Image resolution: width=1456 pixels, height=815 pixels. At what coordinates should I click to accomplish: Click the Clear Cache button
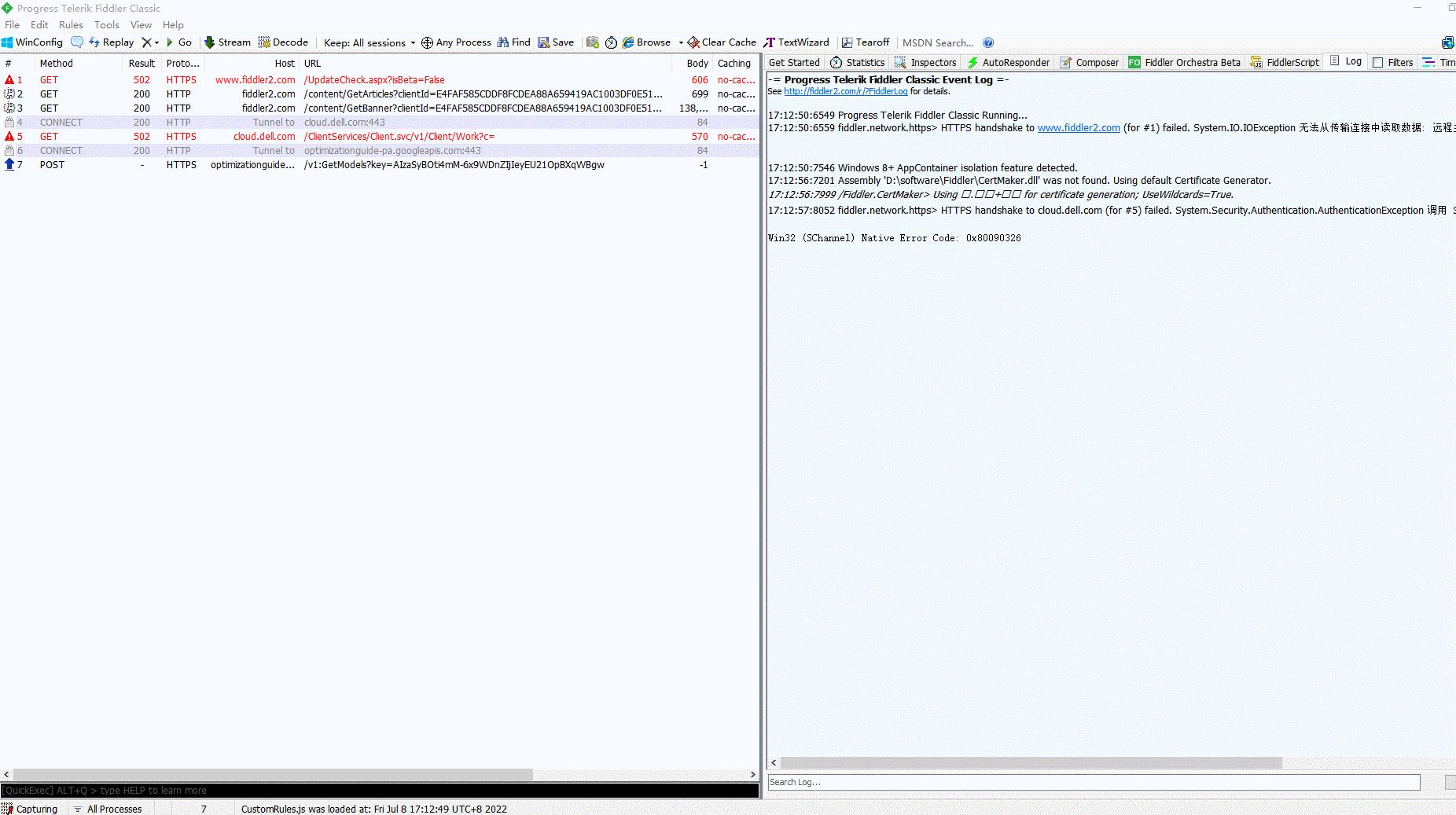point(722,42)
